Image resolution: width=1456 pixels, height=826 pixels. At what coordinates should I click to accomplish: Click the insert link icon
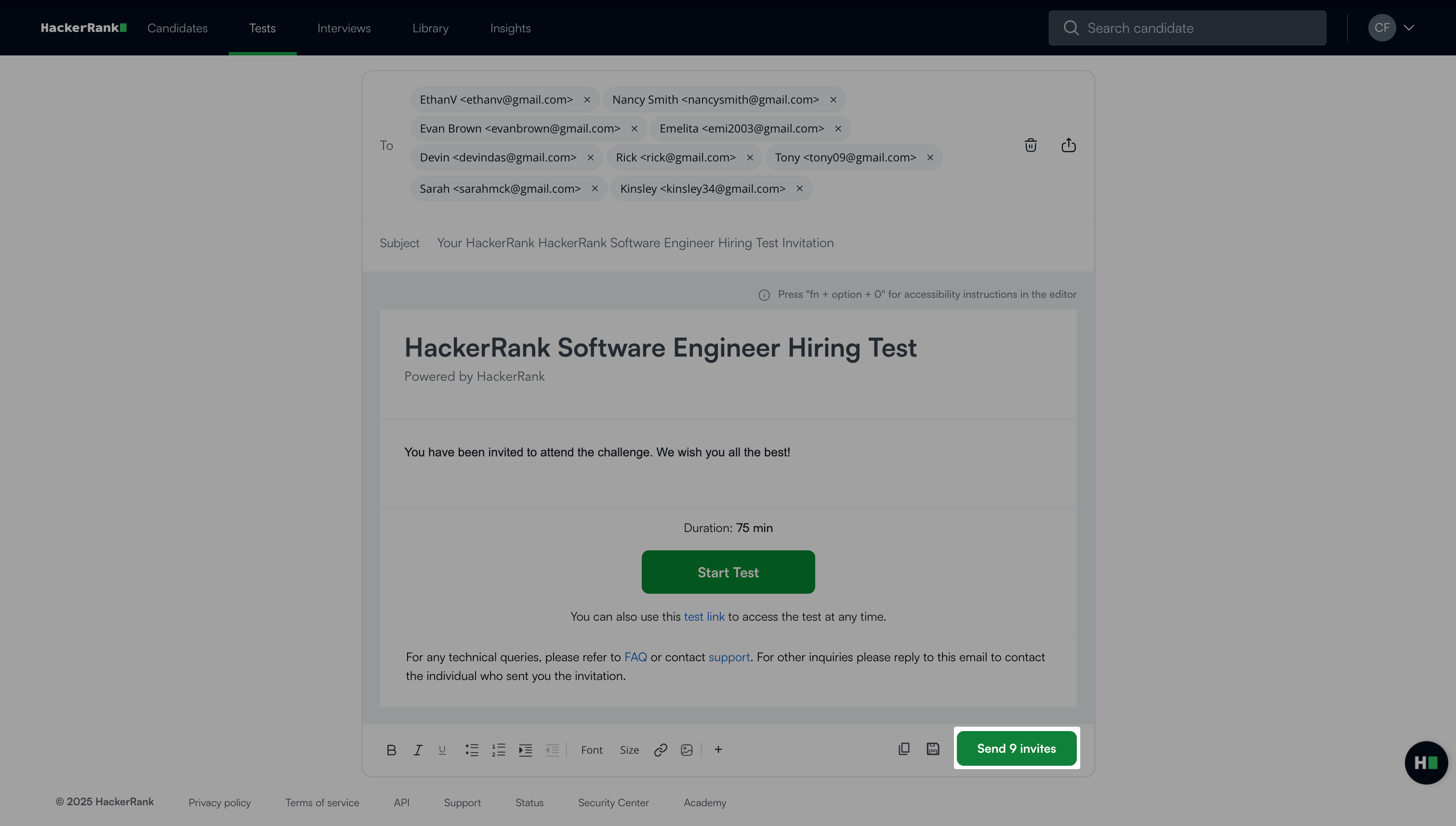coord(660,750)
